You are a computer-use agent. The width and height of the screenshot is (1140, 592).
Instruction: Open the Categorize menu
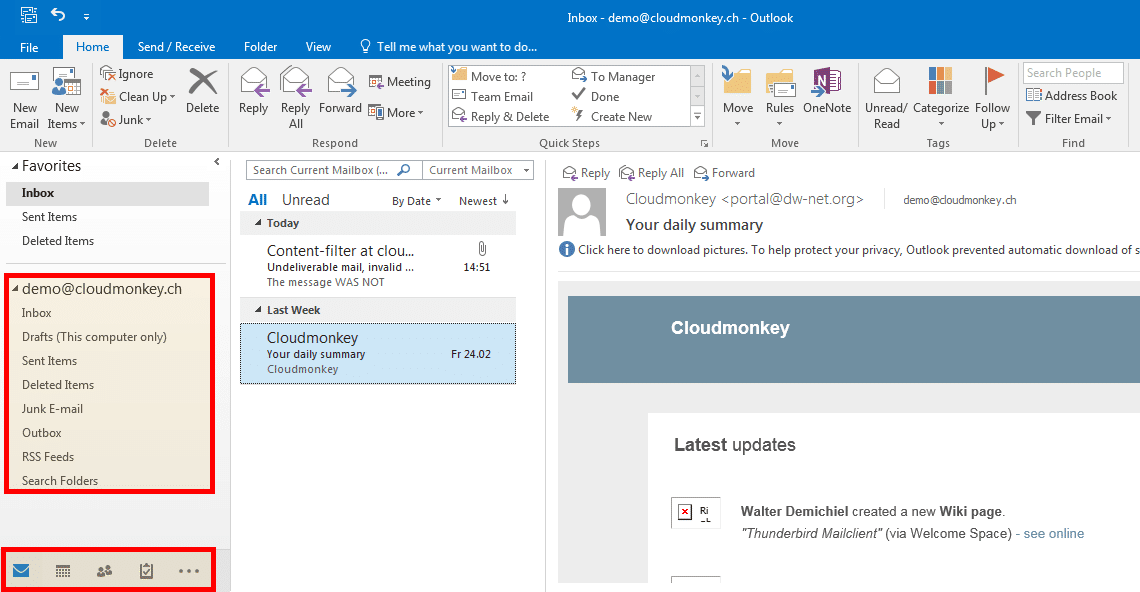tap(941, 97)
